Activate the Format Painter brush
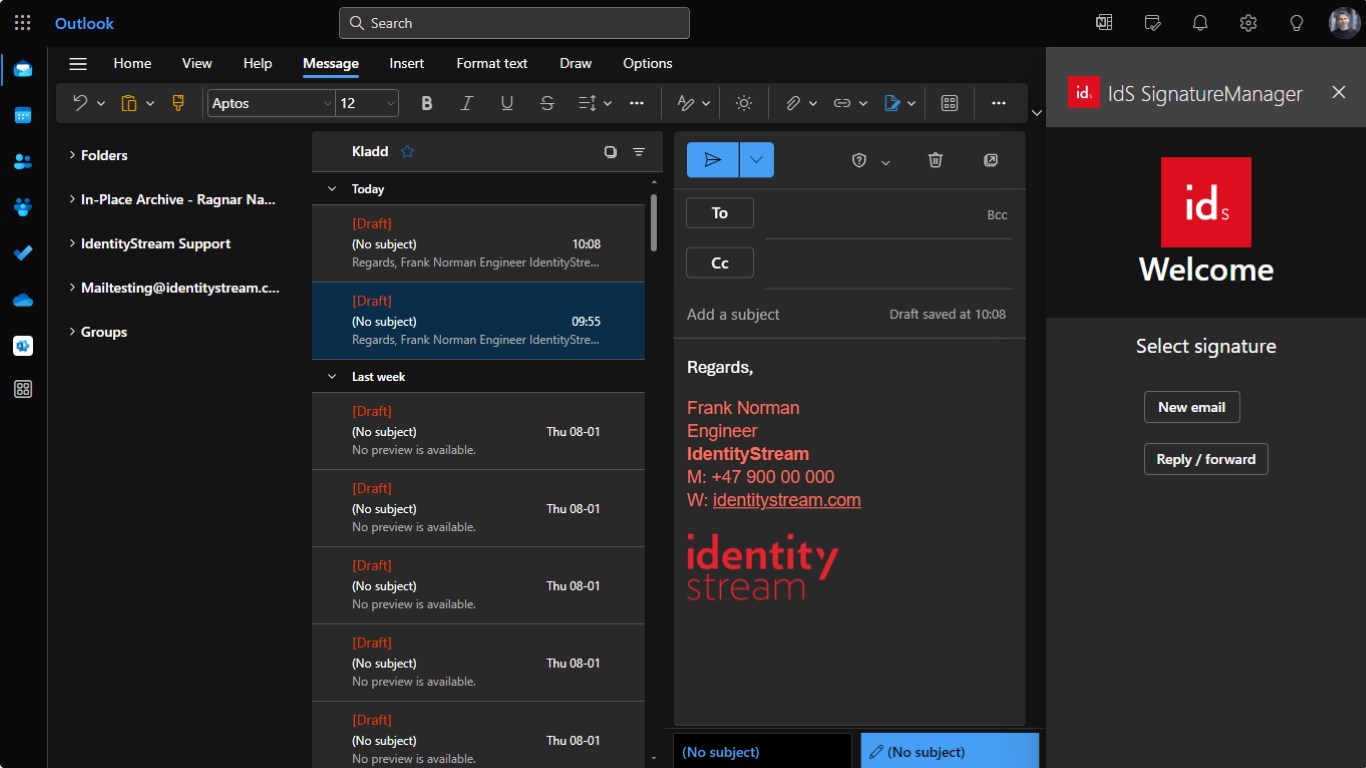The image size is (1366, 768). click(x=179, y=103)
